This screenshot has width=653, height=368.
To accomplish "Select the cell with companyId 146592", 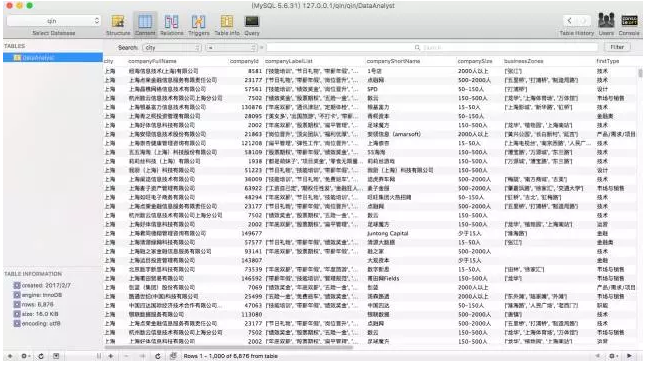I will 246,278.
